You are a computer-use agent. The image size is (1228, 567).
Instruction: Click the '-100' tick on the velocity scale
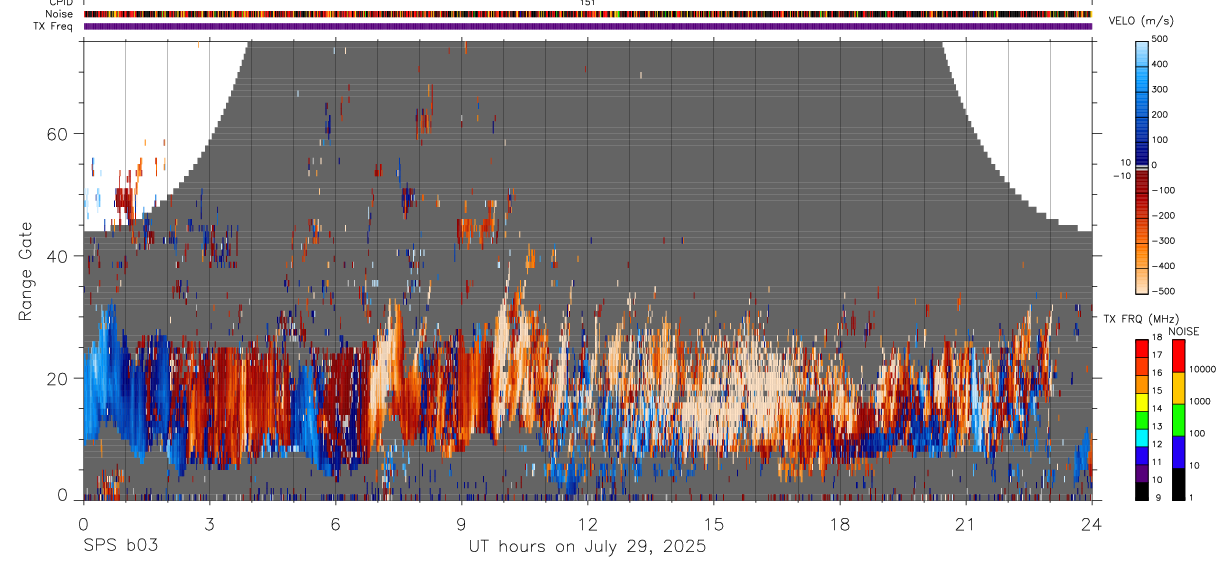click(x=1163, y=190)
